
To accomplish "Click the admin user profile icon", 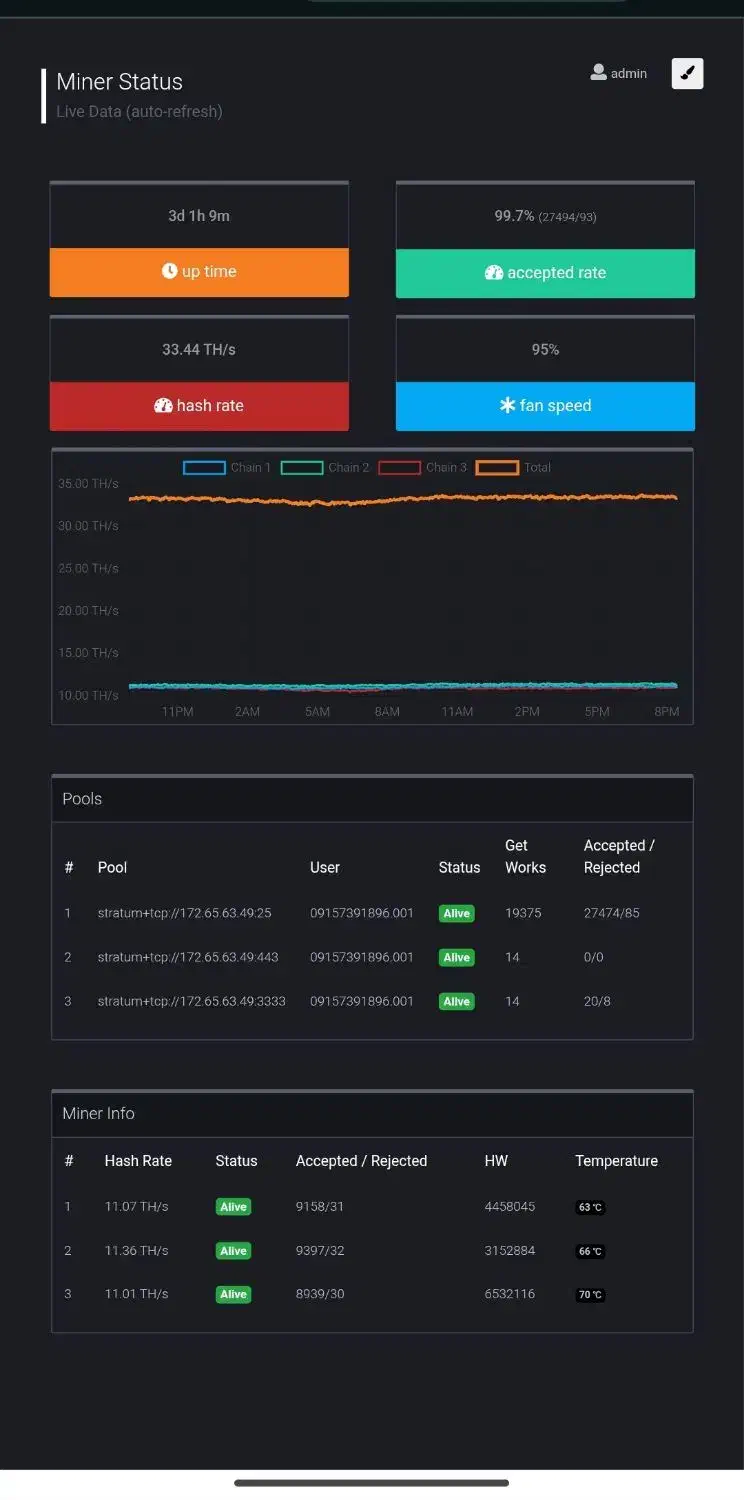I will 598,73.
